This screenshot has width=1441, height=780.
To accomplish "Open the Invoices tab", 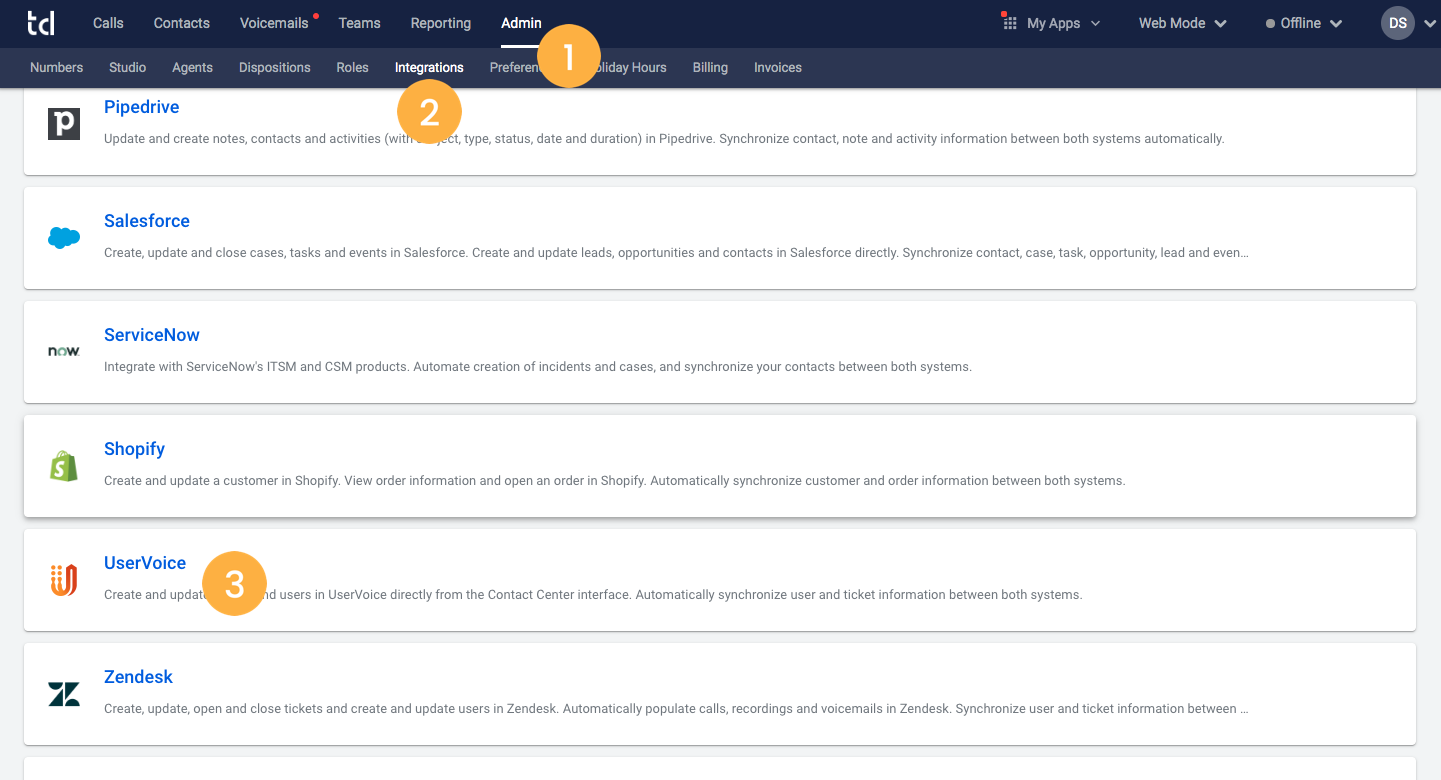I will click(x=778, y=67).
